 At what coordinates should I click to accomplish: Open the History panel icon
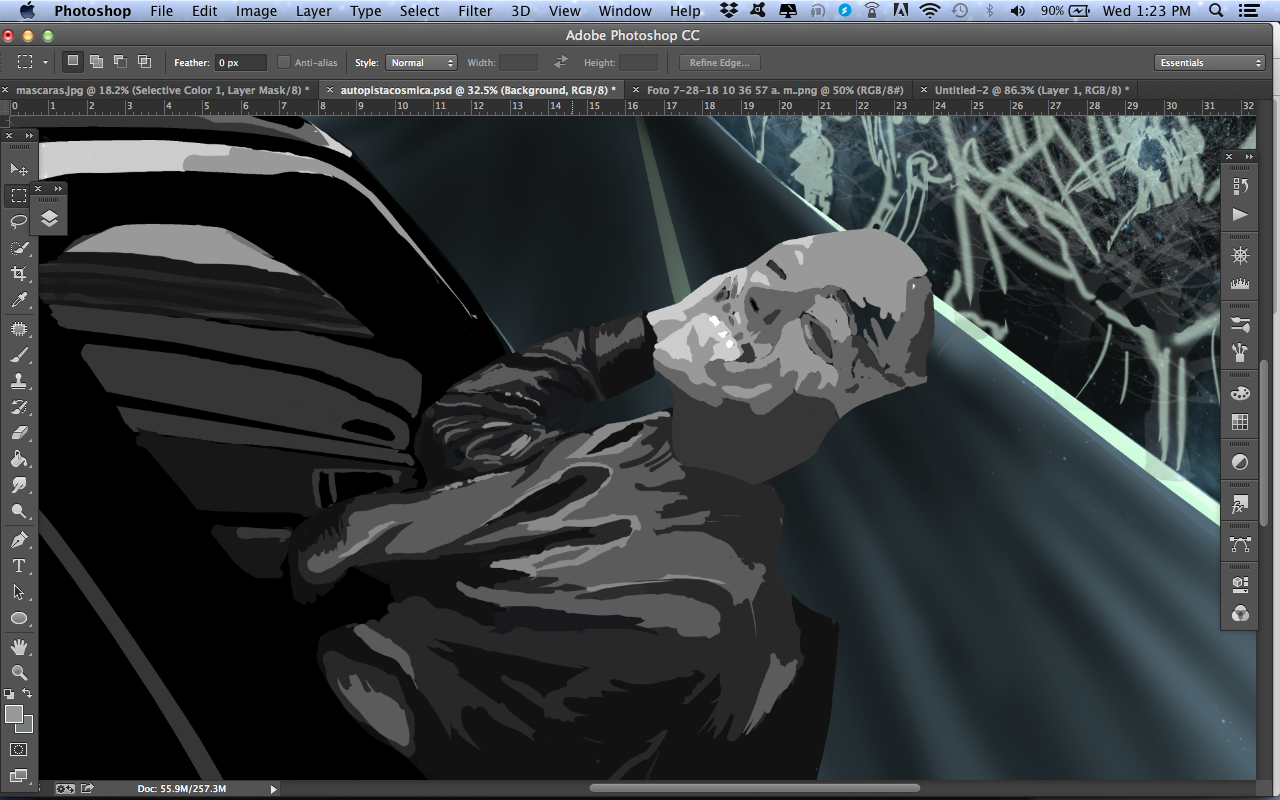point(1240,186)
